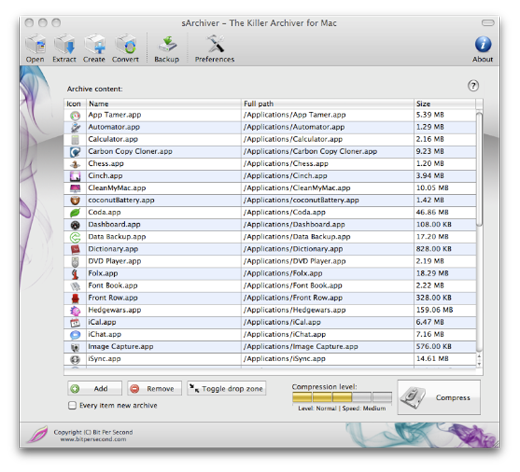Open the Backup tool
520x472 pixels.
(x=167, y=44)
